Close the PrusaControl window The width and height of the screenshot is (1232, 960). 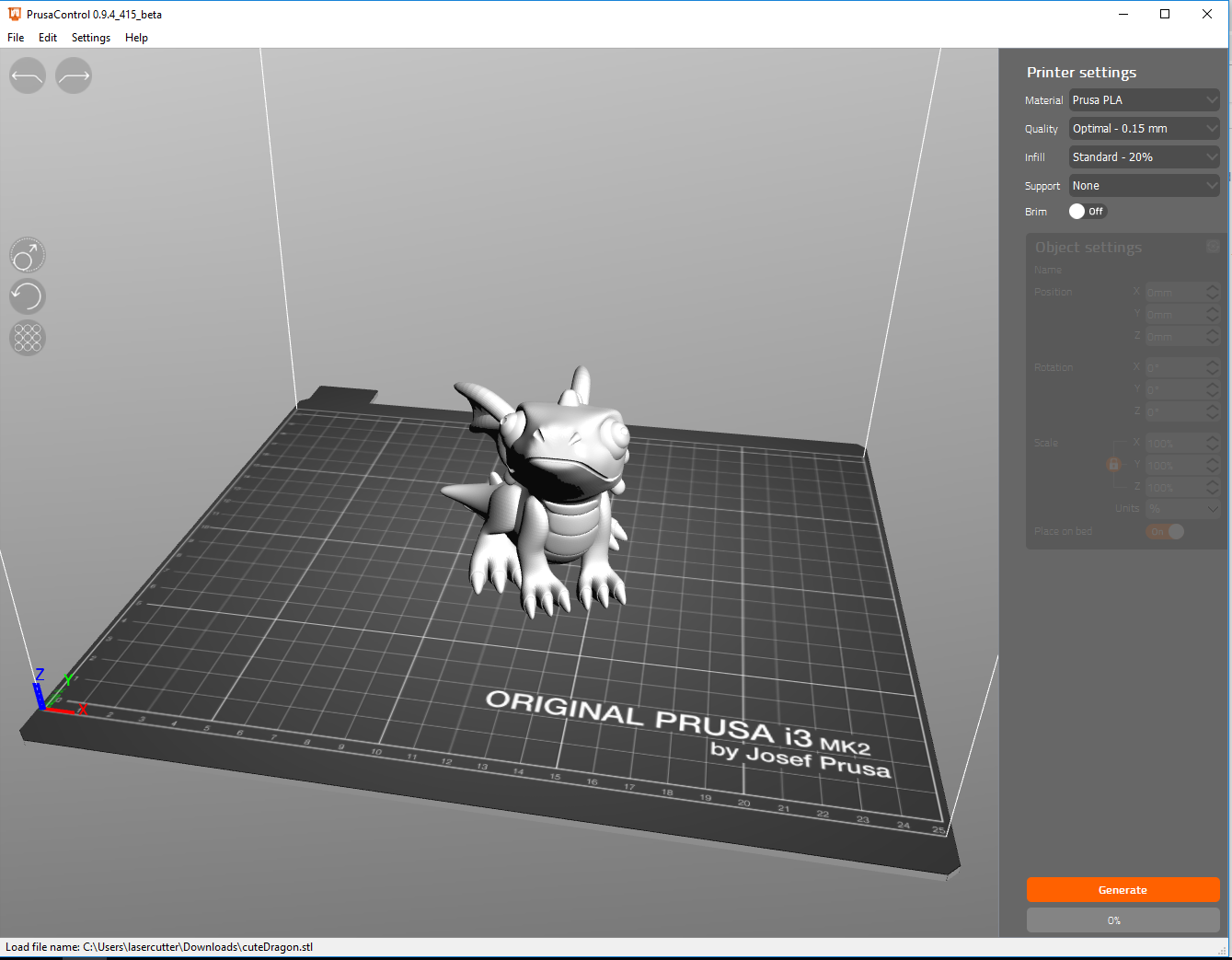click(x=1207, y=14)
